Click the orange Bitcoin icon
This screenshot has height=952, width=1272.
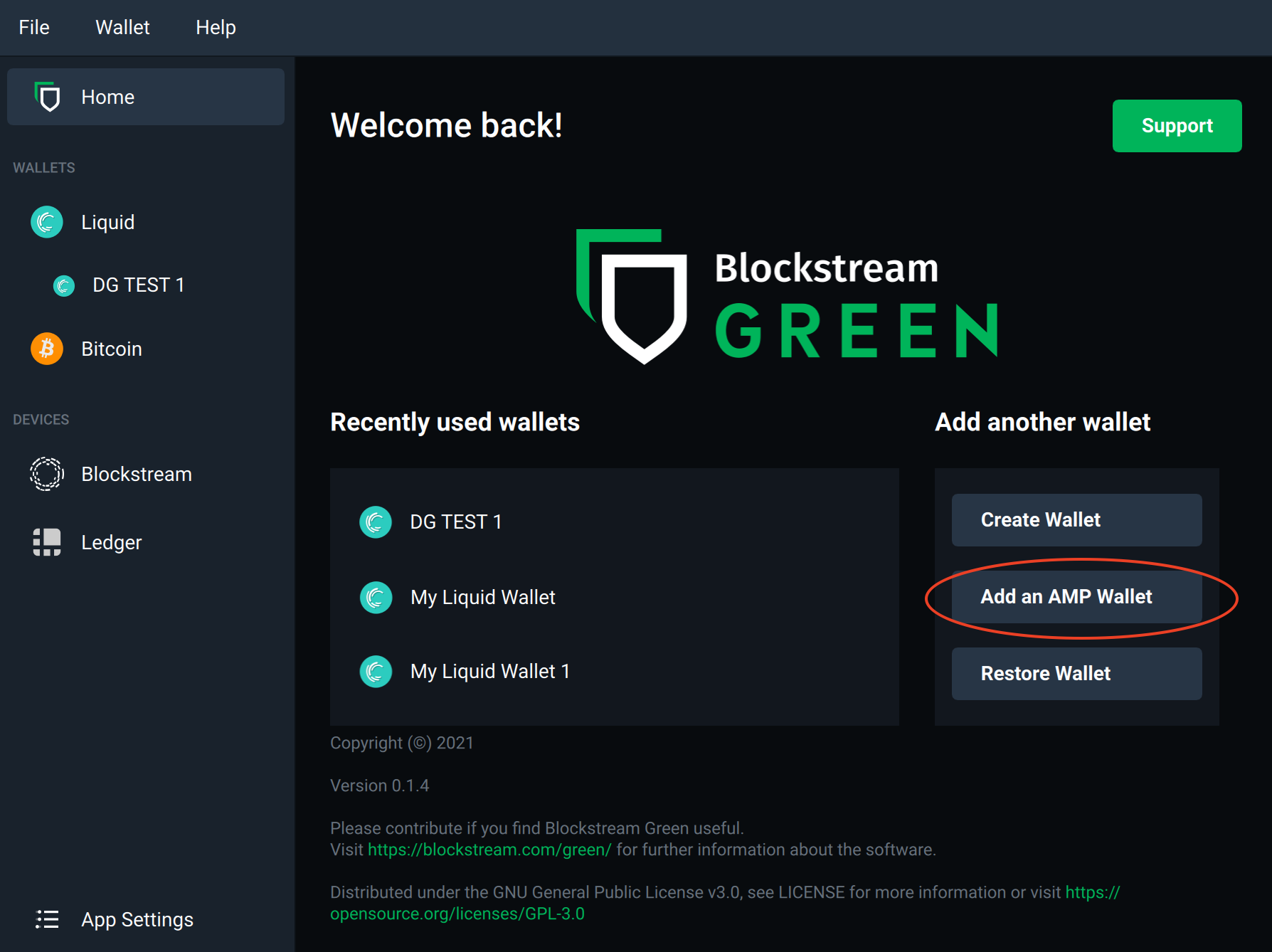click(47, 349)
